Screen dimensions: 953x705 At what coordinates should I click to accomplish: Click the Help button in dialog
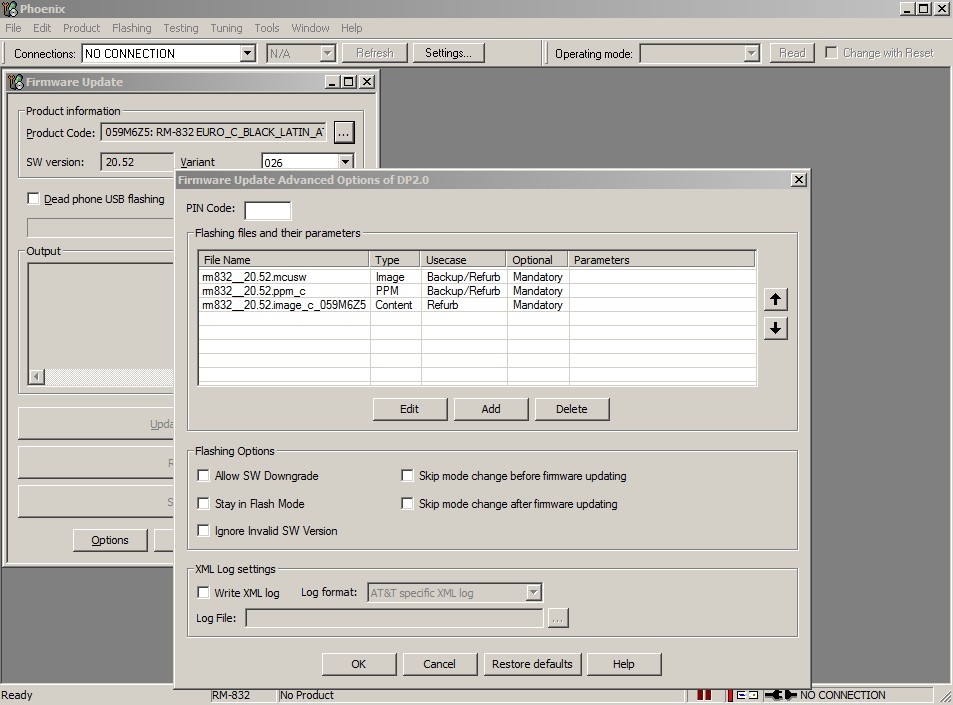click(x=624, y=664)
